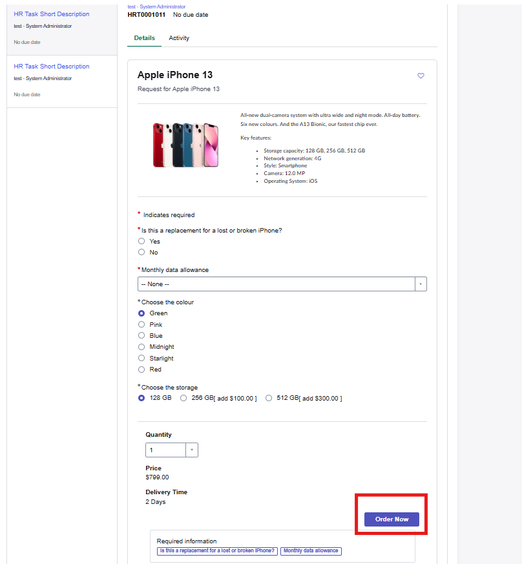The width and height of the screenshot is (522, 564).
Task: Open the Quantity dropdown
Action: pyautogui.click(x=172, y=450)
